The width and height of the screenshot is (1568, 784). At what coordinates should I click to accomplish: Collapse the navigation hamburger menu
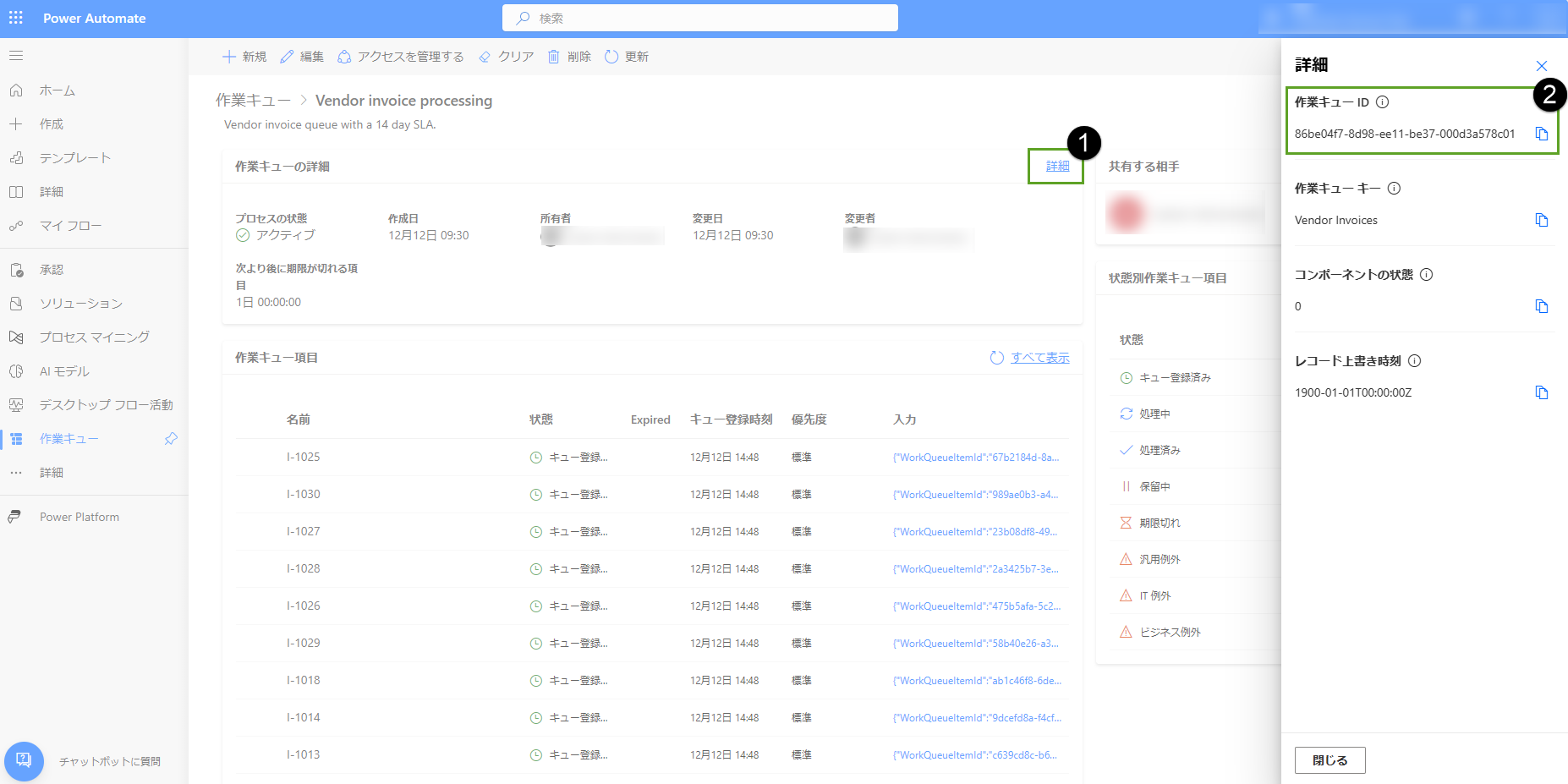click(x=16, y=56)
